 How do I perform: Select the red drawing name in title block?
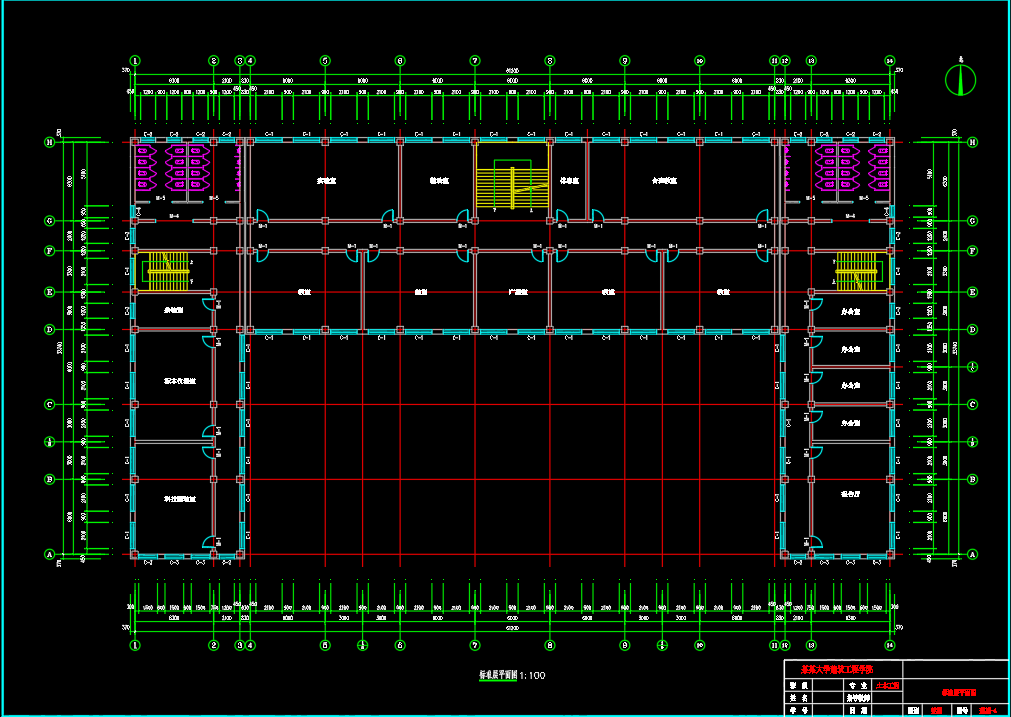pyautogui.click(x=958, y=691)
